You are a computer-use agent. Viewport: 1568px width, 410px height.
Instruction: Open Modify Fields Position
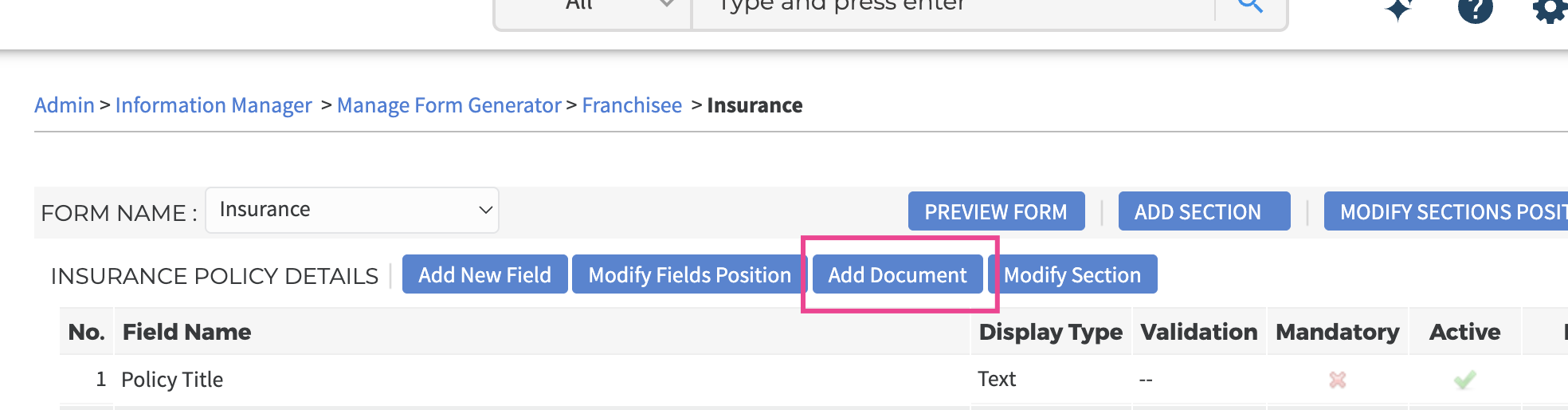click(689, 274)
